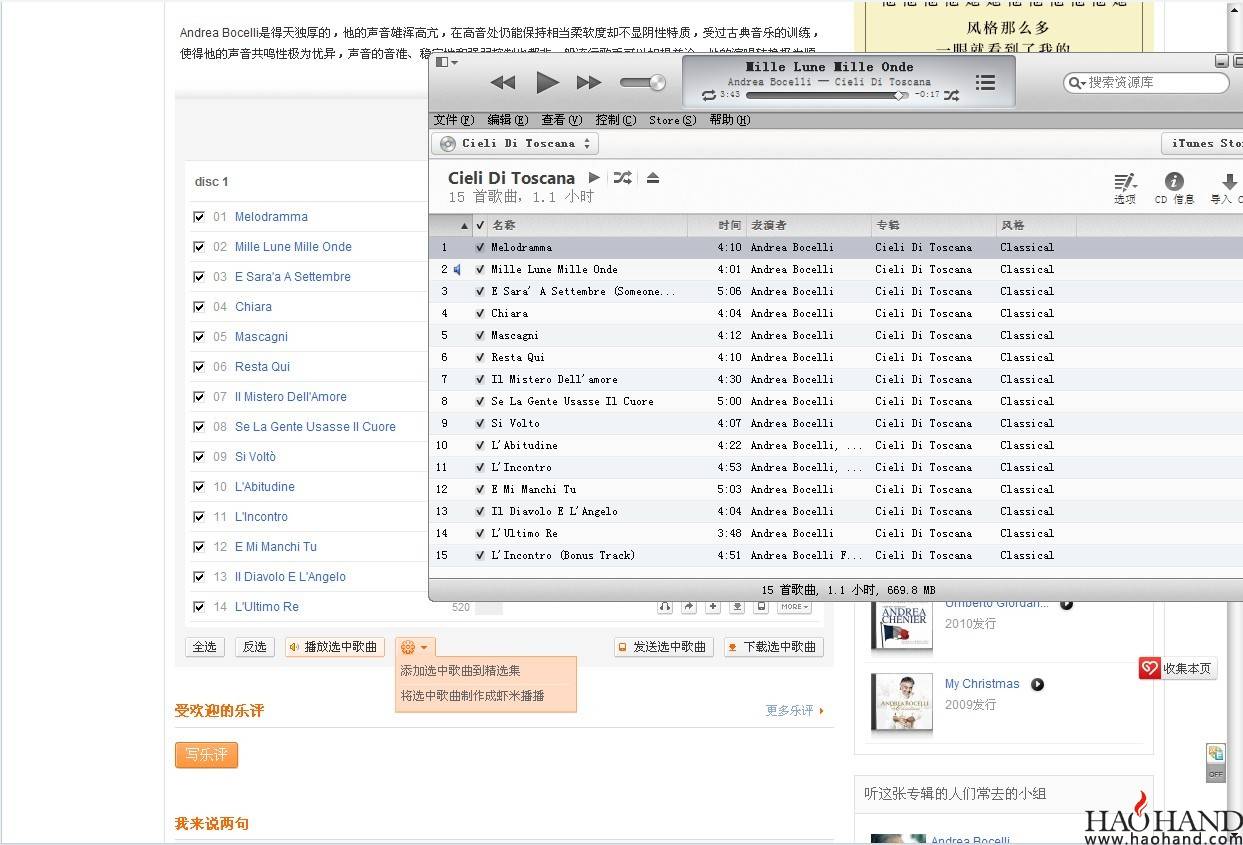
Task: Uncheck iTunes checkbox for Si Volto
Action: (x=480, y=423)
